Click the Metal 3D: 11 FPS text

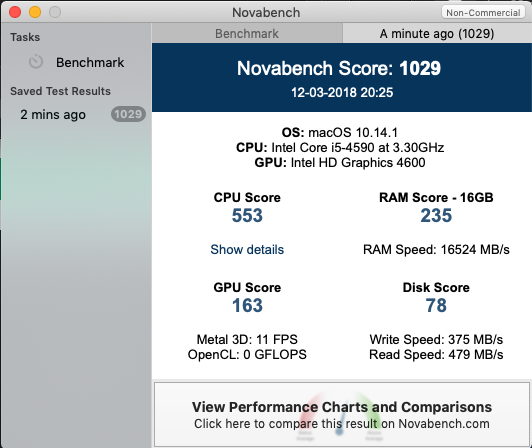247,339
